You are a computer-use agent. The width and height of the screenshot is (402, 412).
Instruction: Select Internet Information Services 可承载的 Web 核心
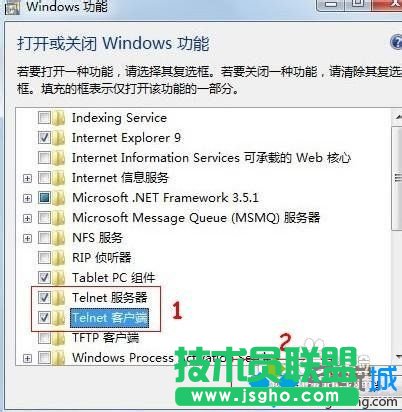211,158
